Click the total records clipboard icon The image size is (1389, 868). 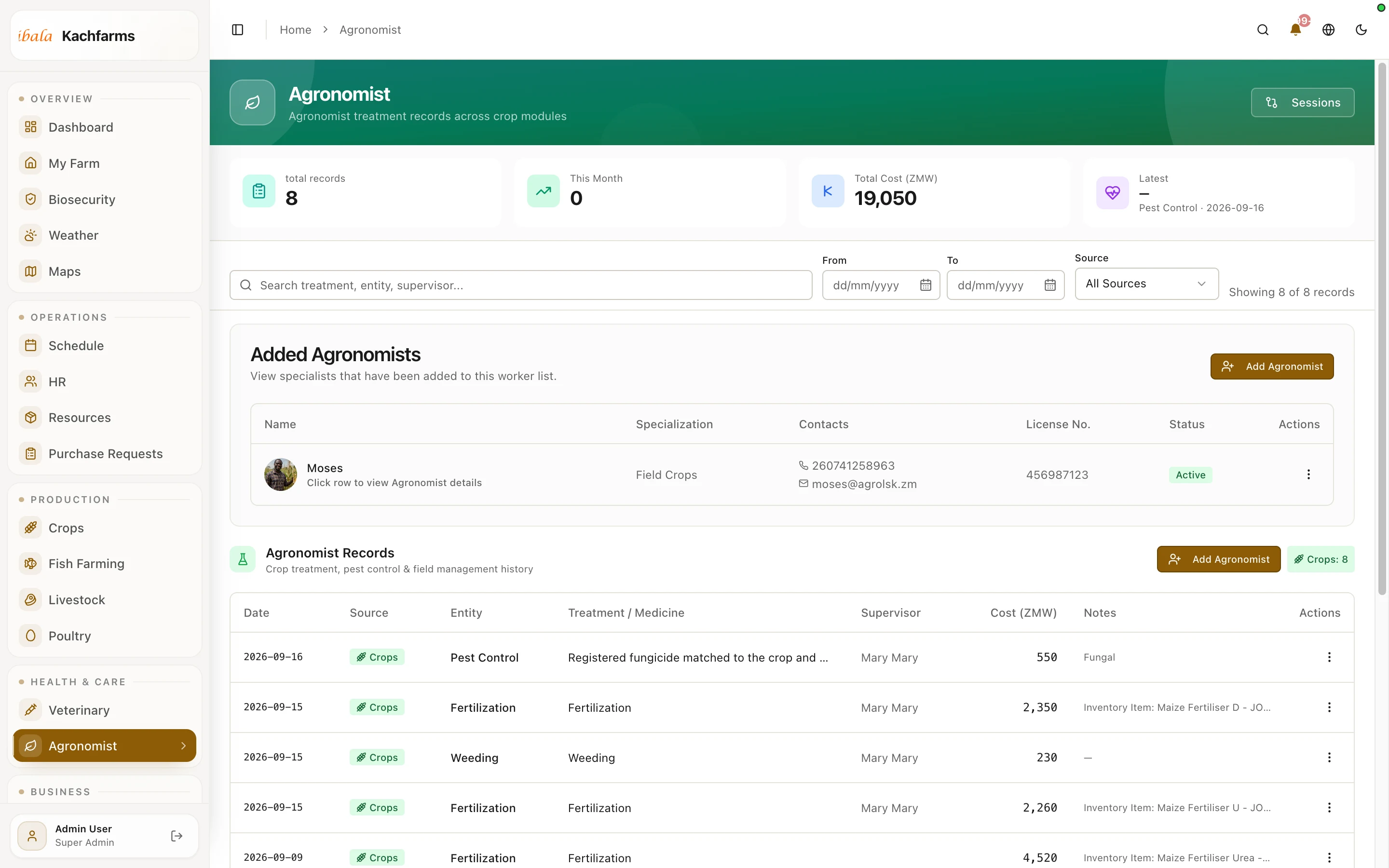point(259,191)
